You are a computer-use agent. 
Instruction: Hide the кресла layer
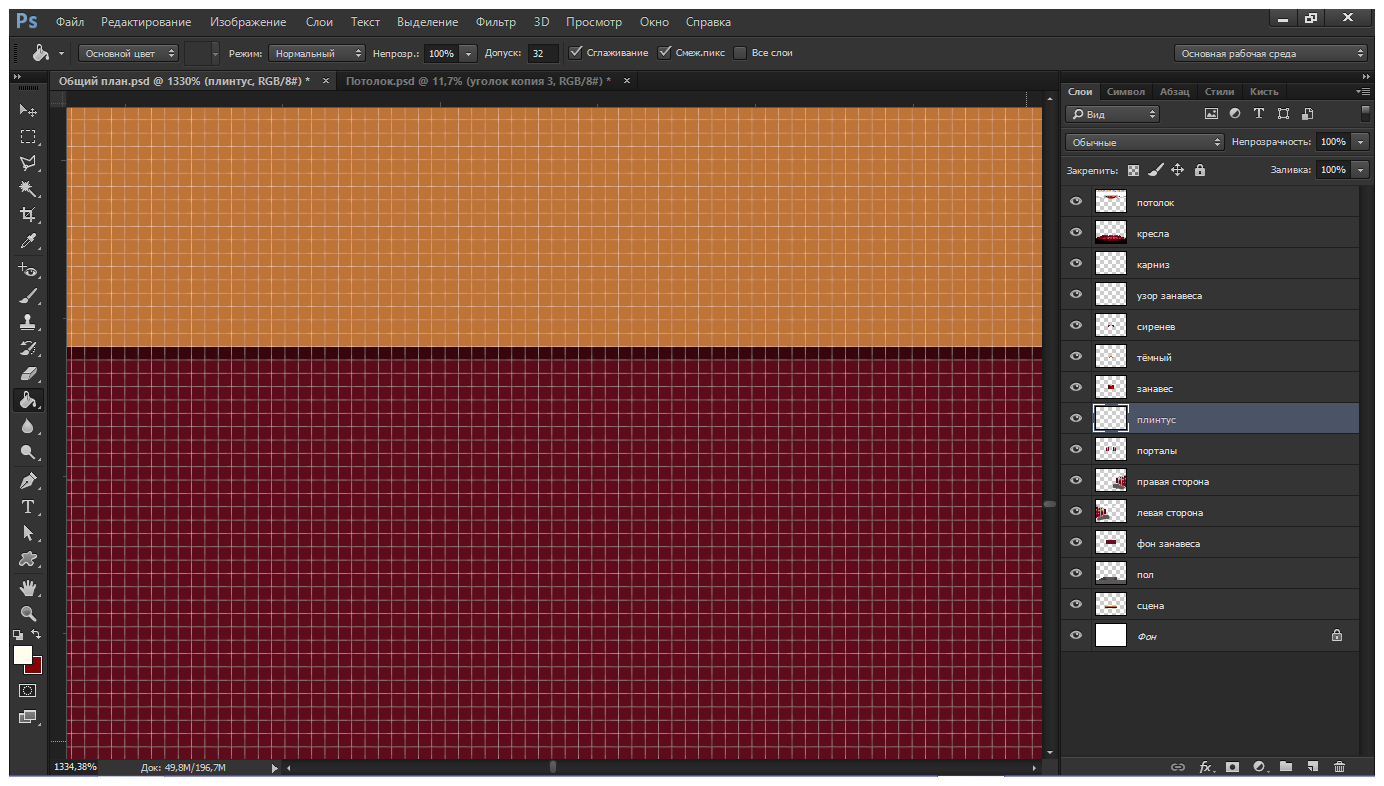click(x=1076, y=233)
